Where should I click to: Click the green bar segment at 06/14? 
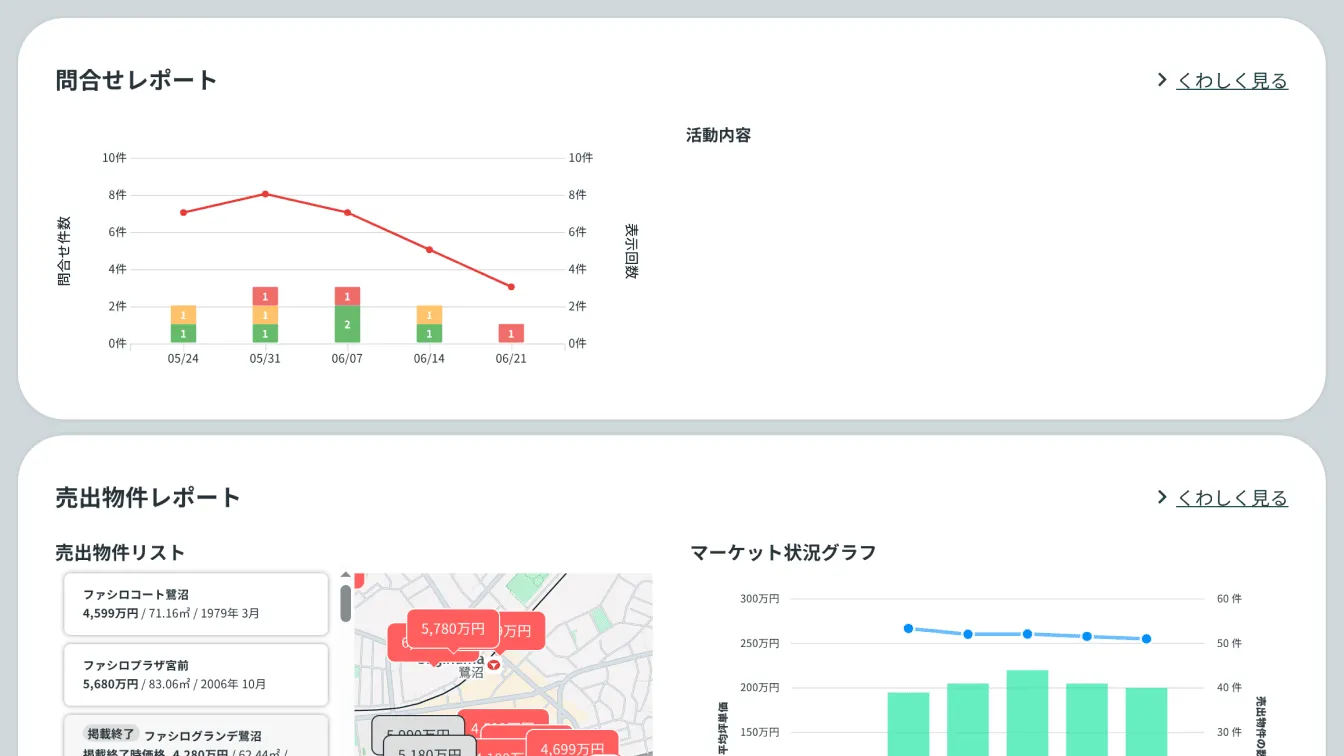(429, 334)
